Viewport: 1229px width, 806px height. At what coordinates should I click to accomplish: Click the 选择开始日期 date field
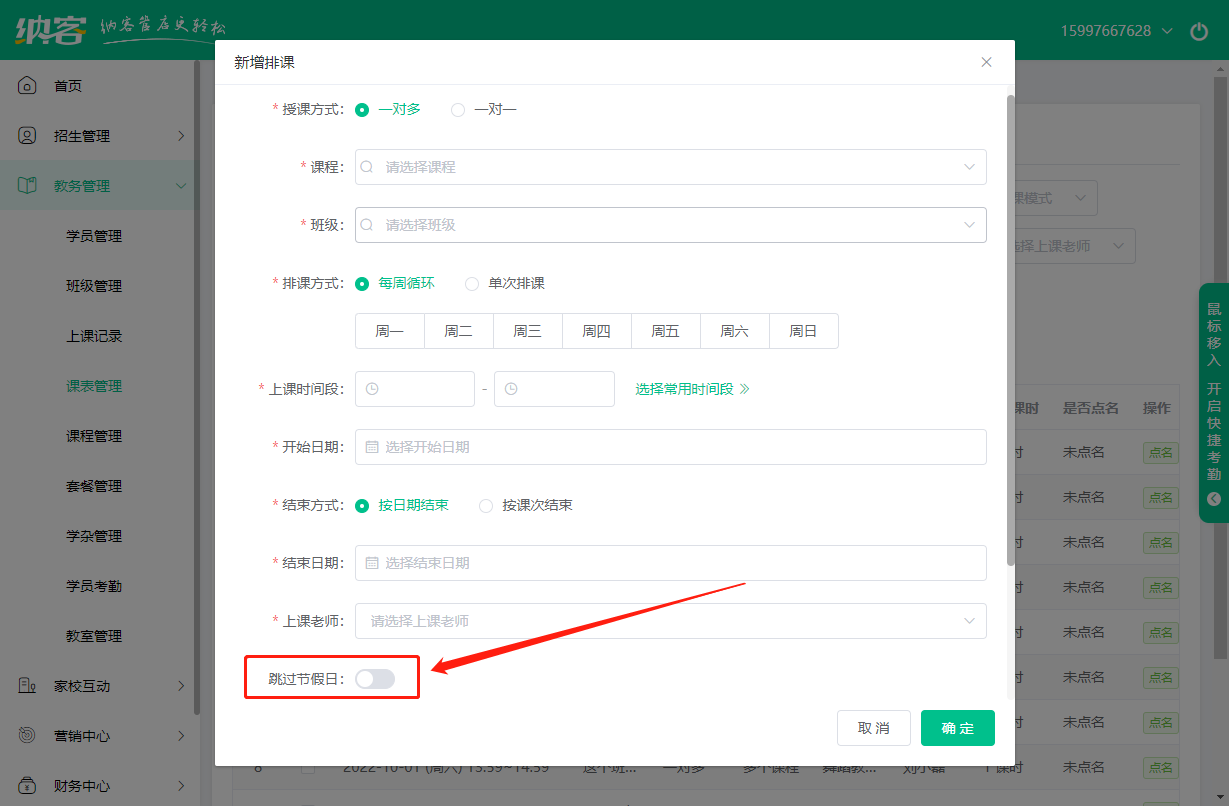(670, 447)
